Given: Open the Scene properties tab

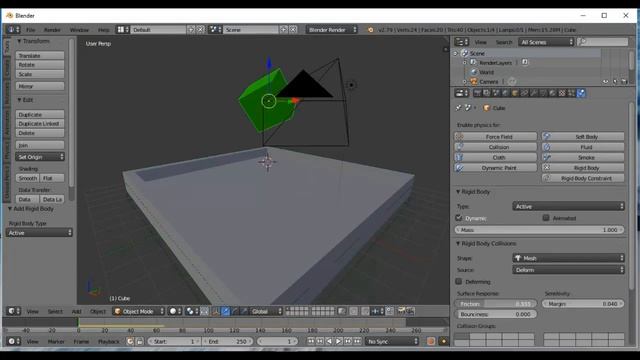Looking at the screenshot, I should [496, 93].
